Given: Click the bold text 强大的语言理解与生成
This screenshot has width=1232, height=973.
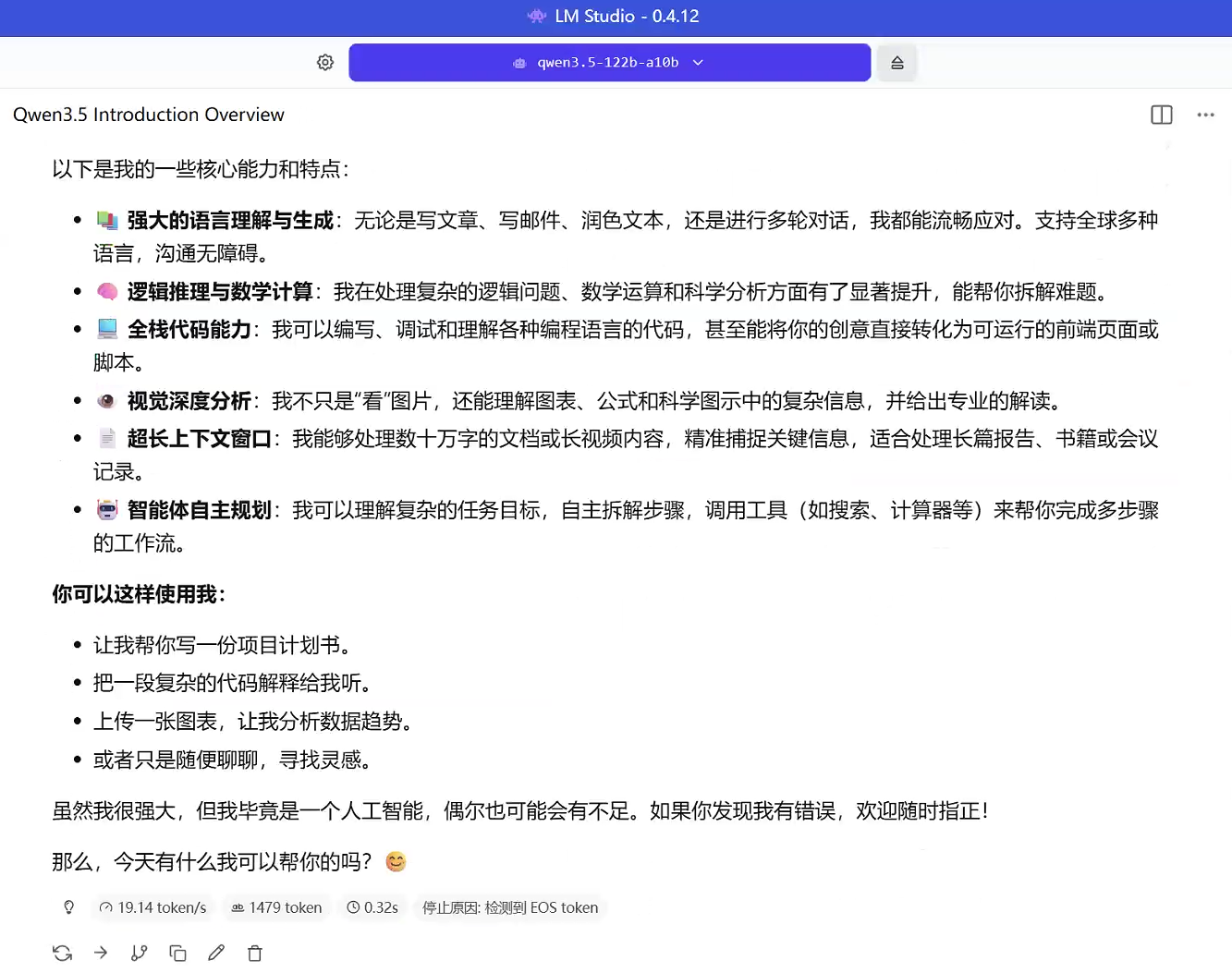Looking at the screenshot, I should click(x=230, y=220).
